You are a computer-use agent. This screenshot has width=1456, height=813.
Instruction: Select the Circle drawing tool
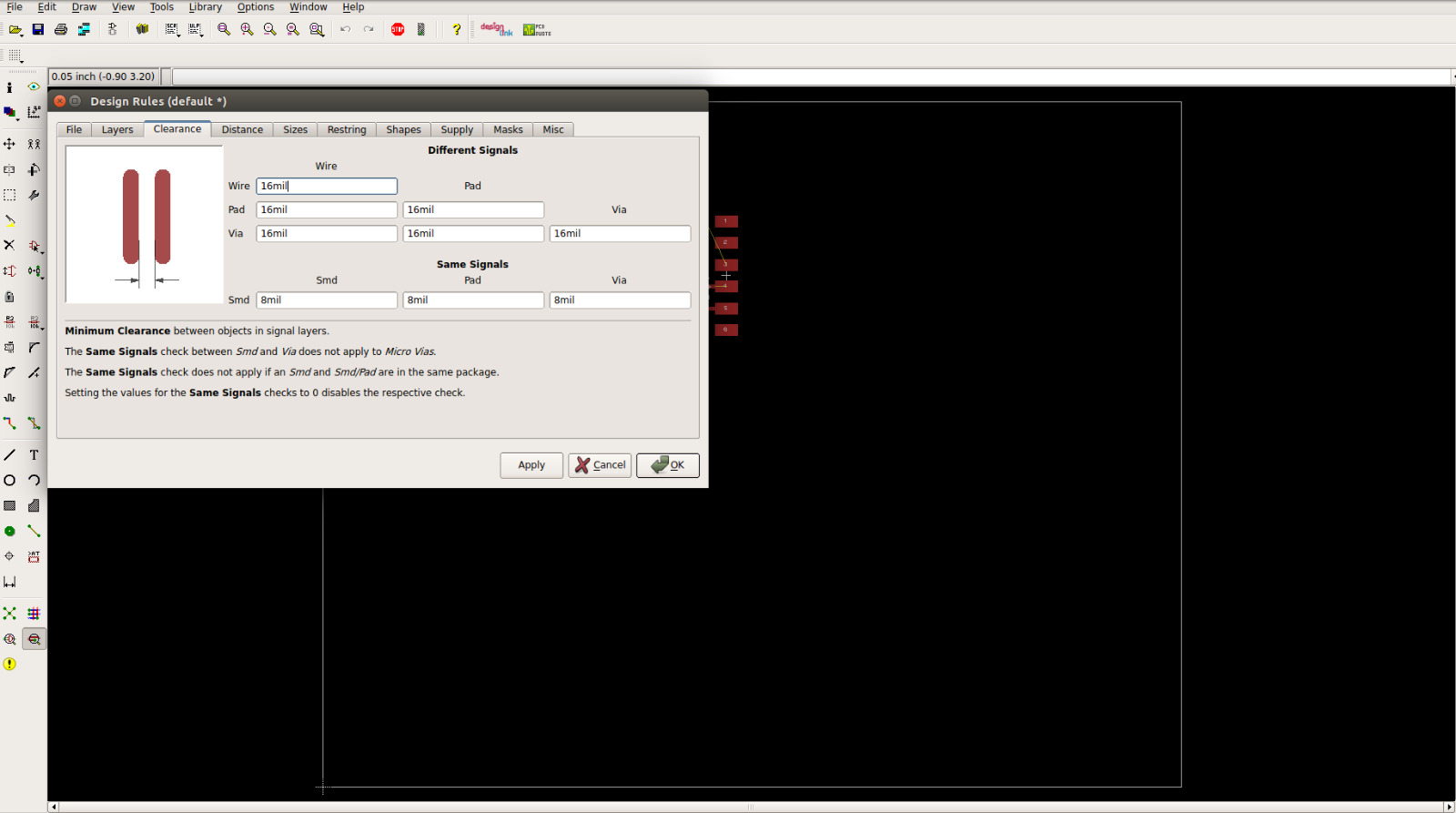[x=9, y=480]
